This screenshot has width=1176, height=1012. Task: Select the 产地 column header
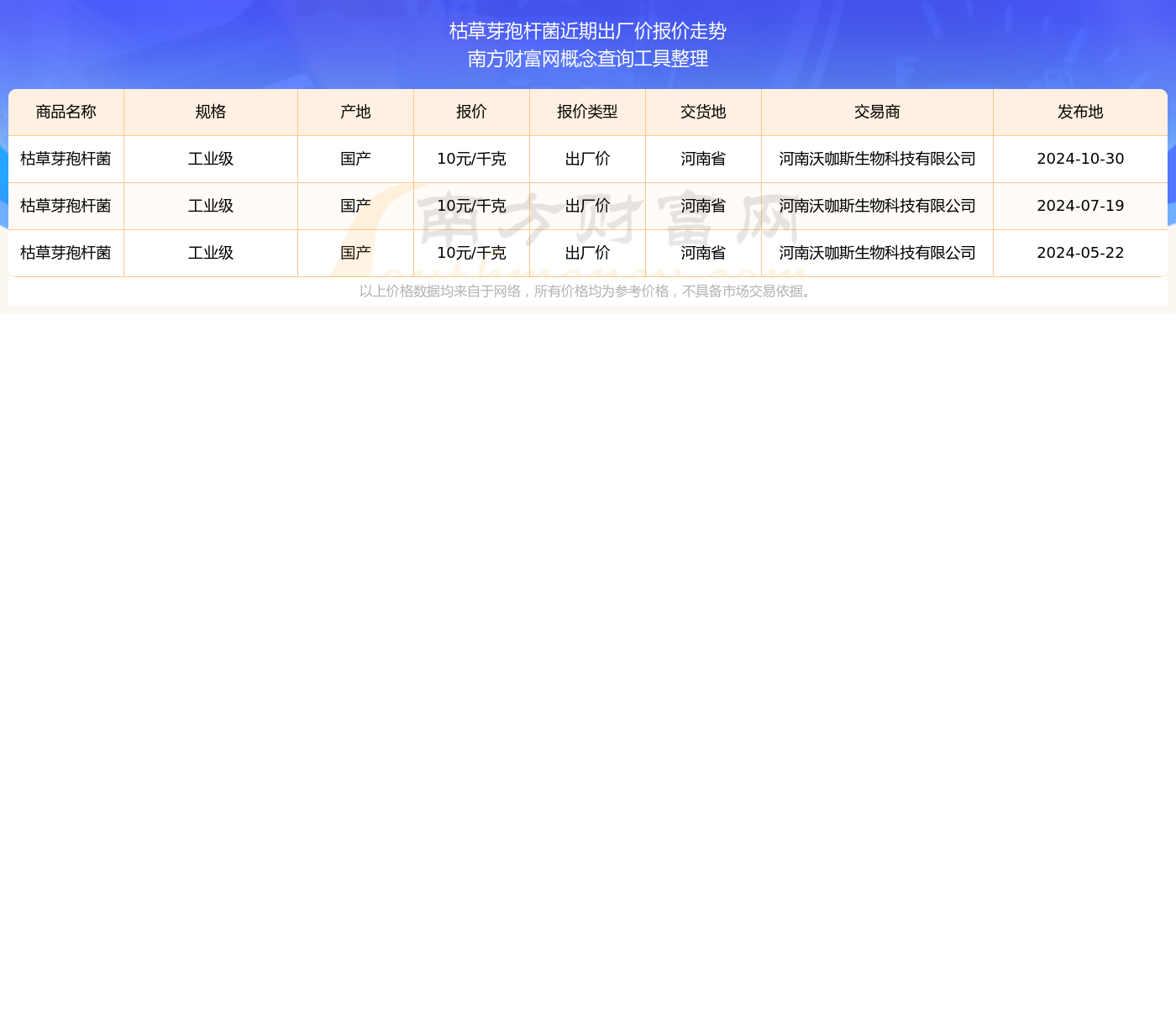pyautogui.click(x=355, y=113)
